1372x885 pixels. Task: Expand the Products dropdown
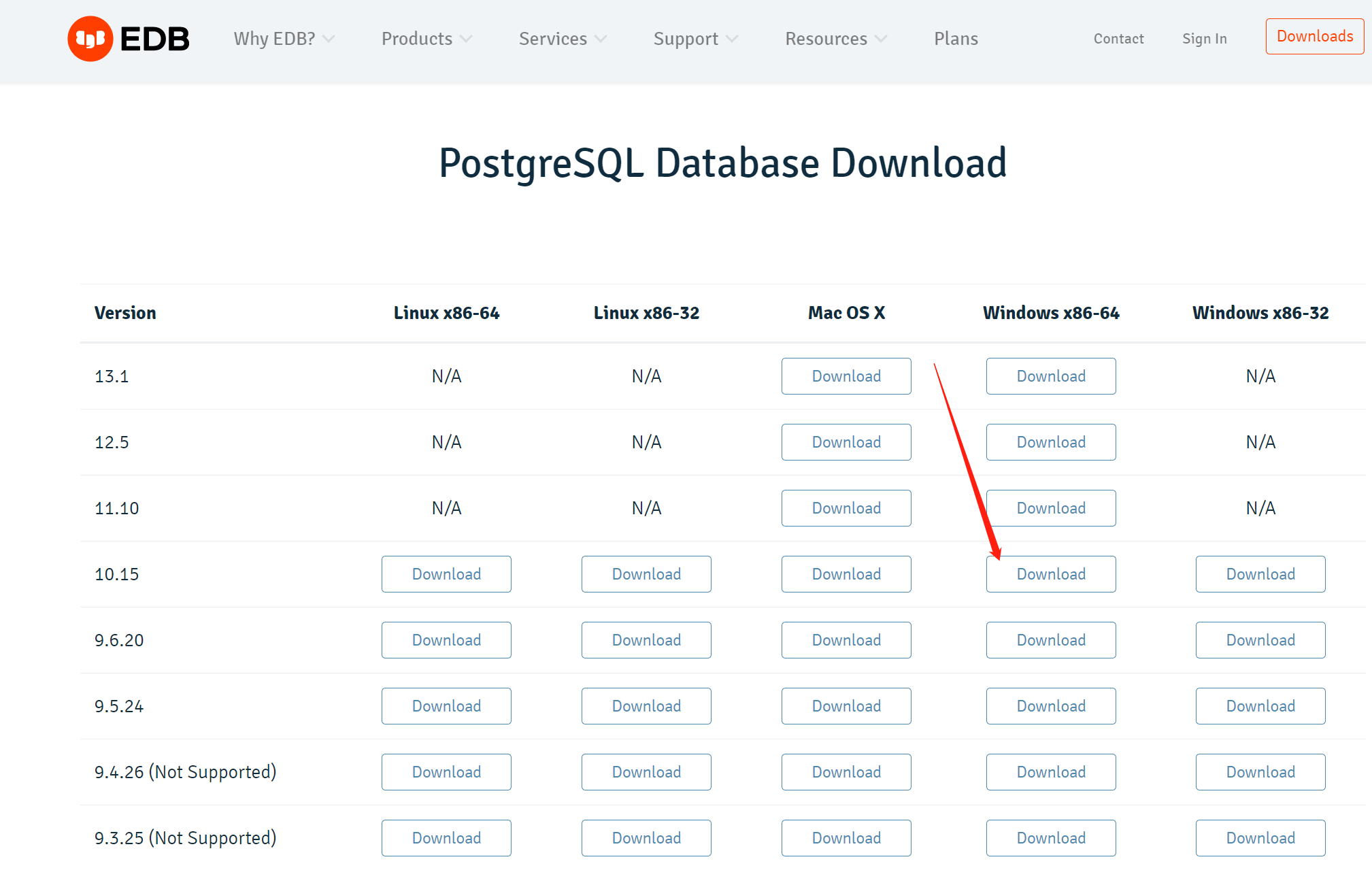[x=425, y=39]
